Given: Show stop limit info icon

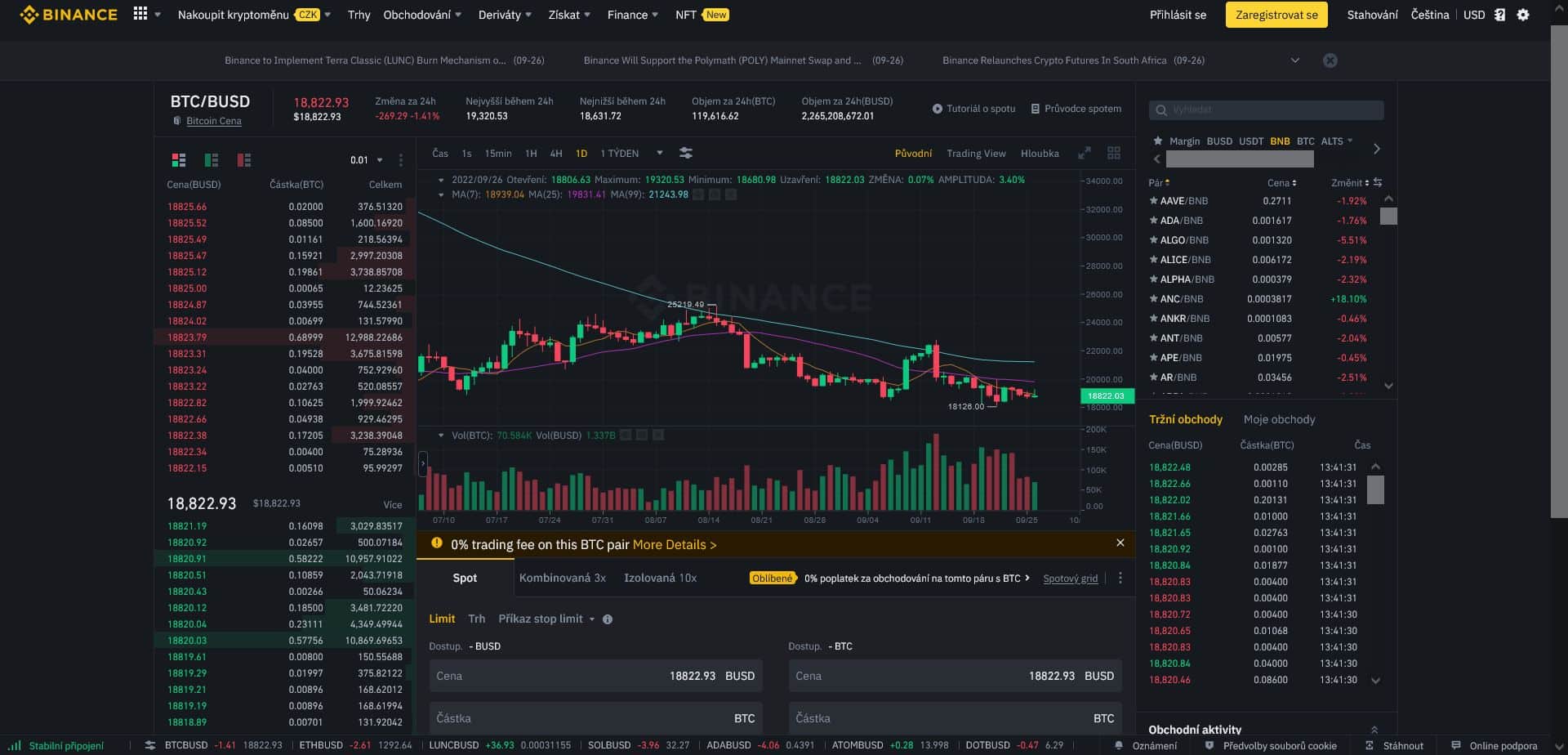Looking at the screenshot, I should coord(608,619).
